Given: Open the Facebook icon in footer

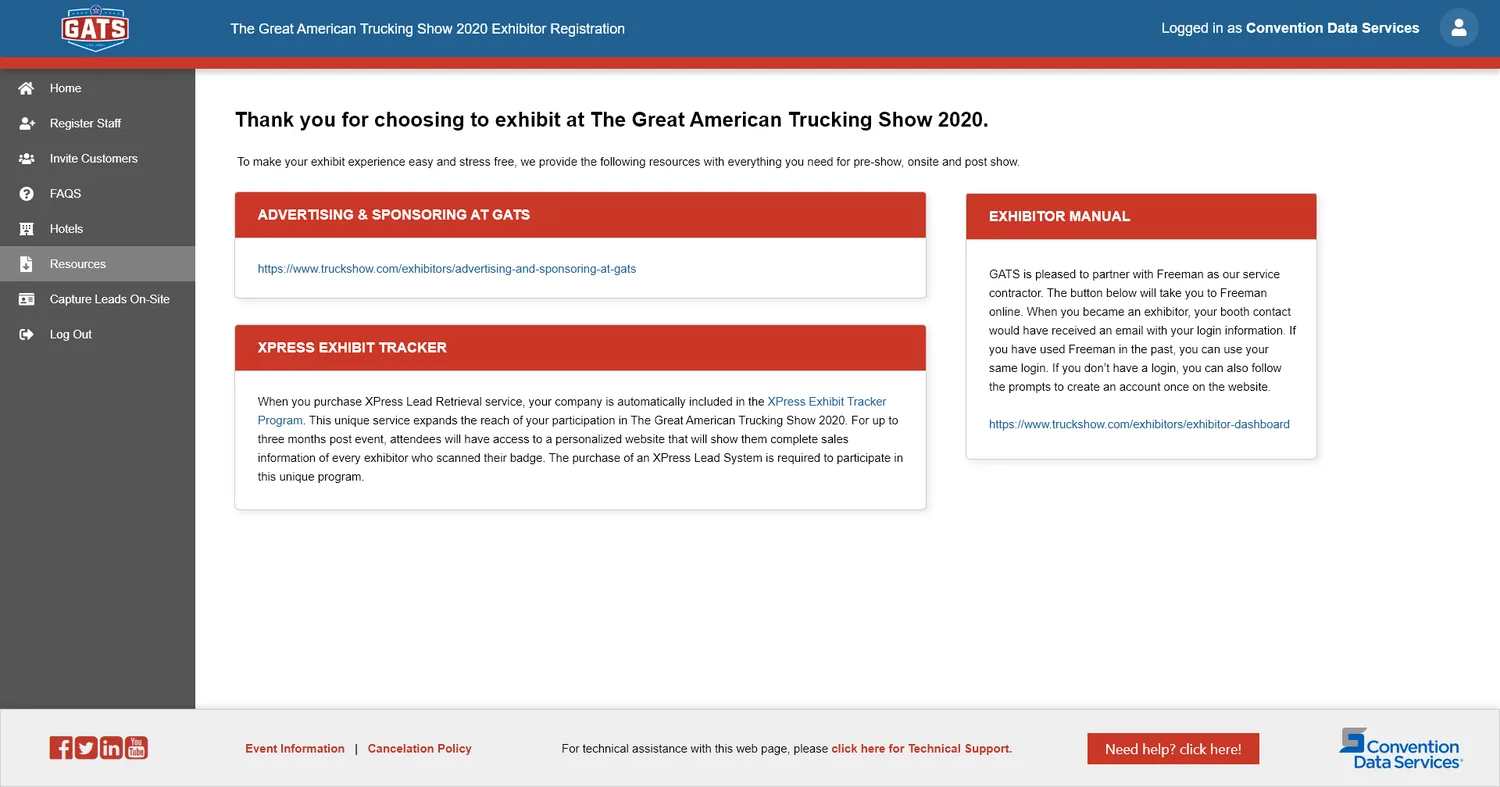Looking at the screenshot, I should coord(61,747).
